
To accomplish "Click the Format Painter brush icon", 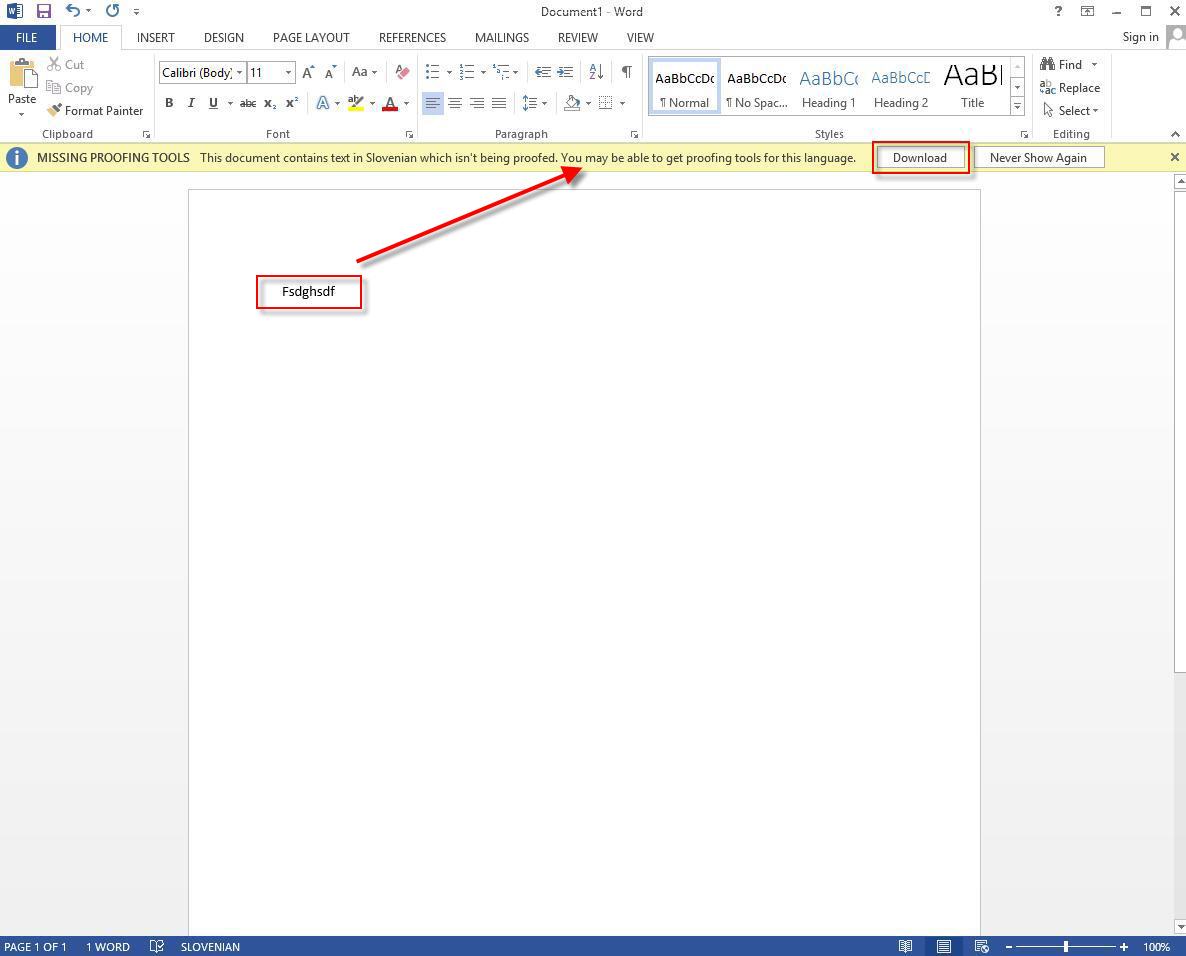I will click(54, 111).
